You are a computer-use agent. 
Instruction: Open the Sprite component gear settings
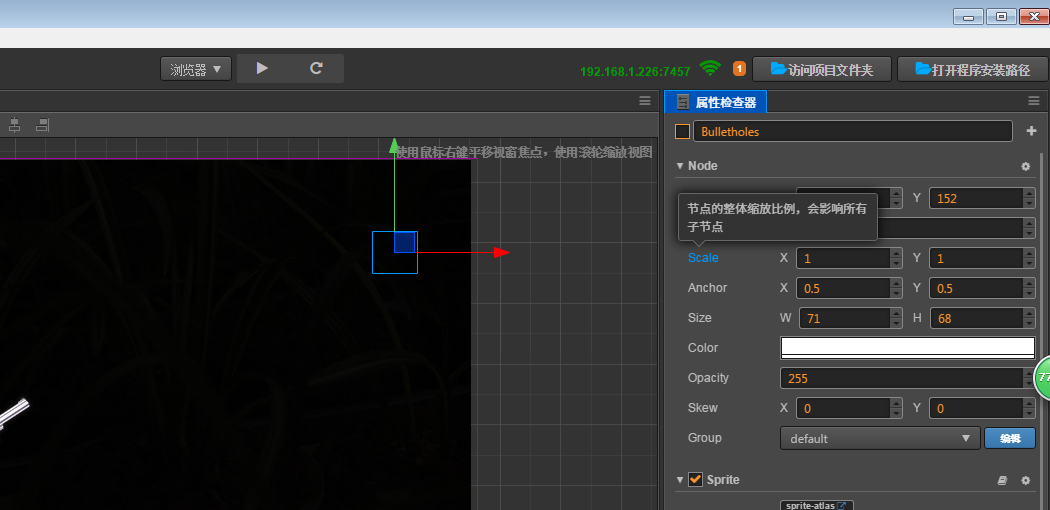coord(1025,481)
